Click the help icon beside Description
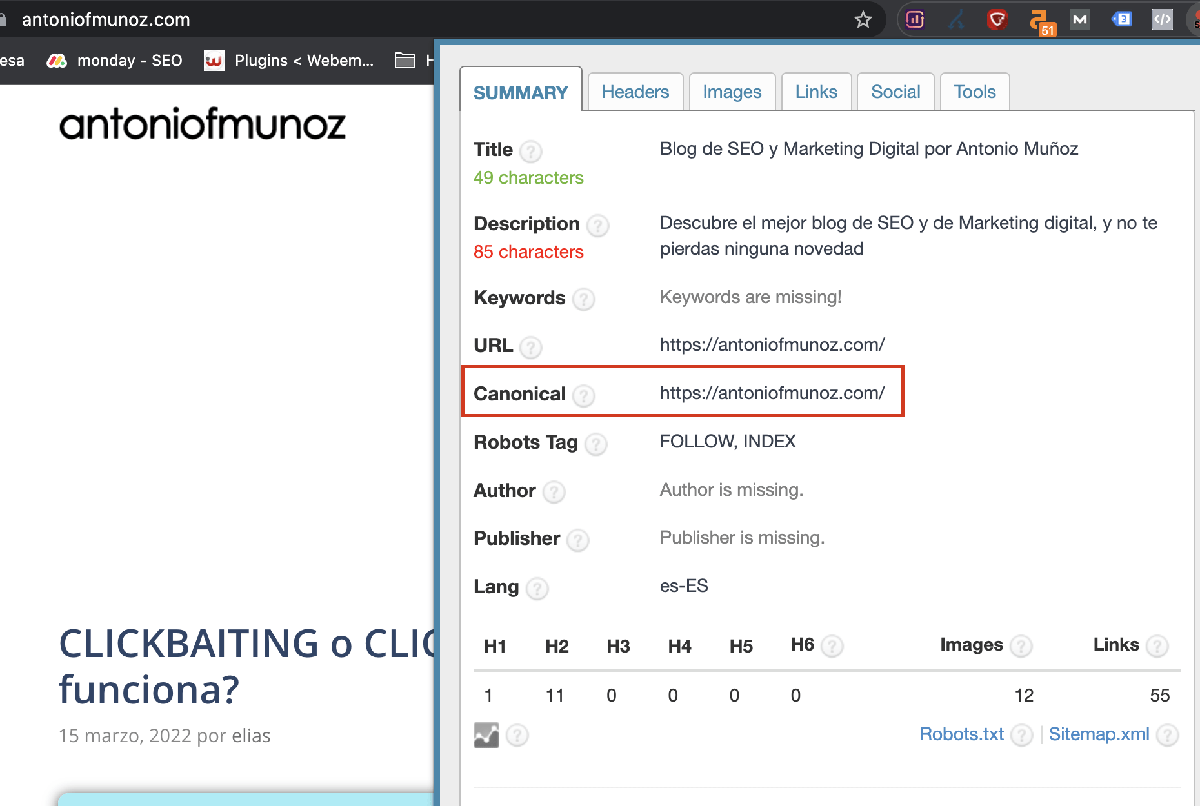 [597, 225]
